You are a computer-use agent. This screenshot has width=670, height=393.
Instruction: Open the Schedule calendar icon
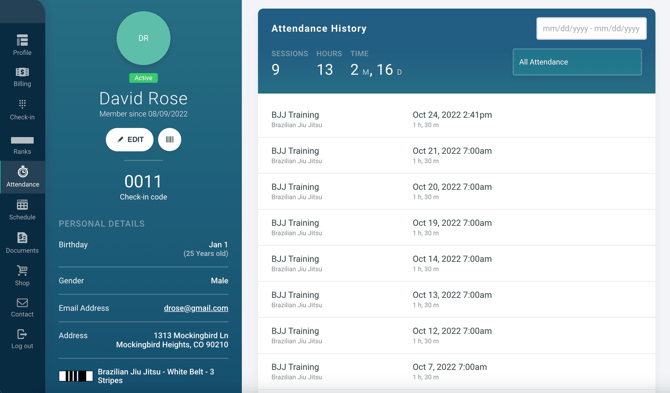click(x=22, y=205)
